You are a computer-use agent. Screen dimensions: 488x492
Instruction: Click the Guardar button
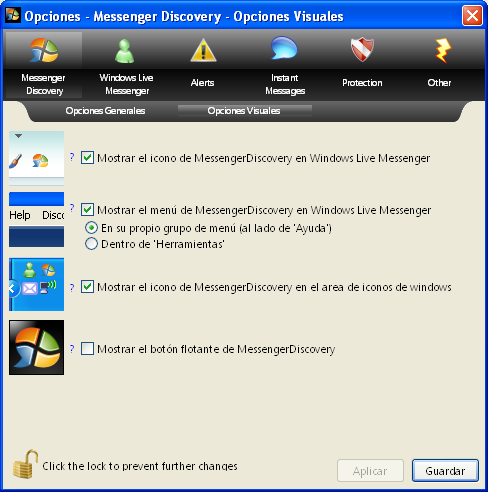(445, 471)
